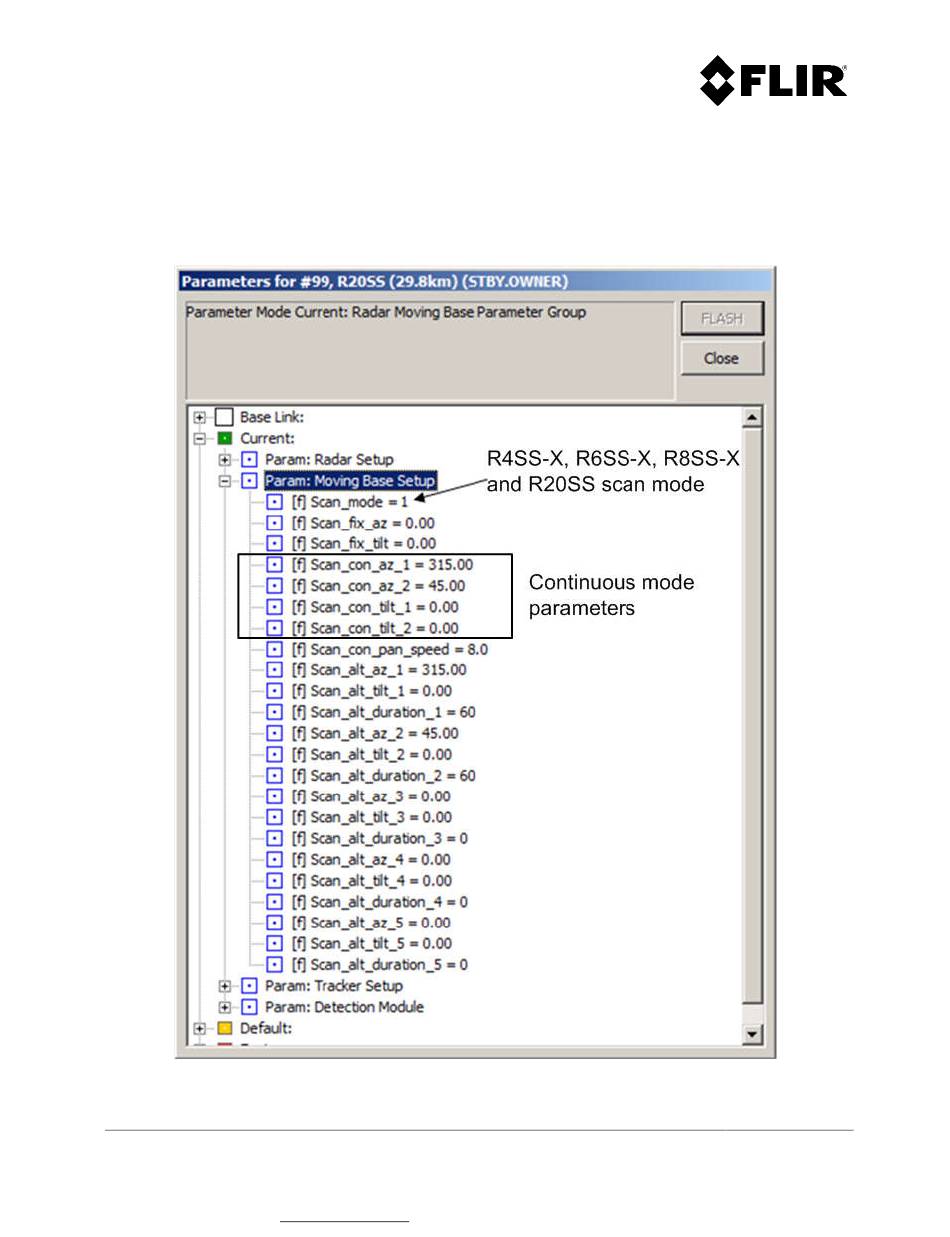
Task: Select the Scan_mode = 1 parameter
Action: 350,502
